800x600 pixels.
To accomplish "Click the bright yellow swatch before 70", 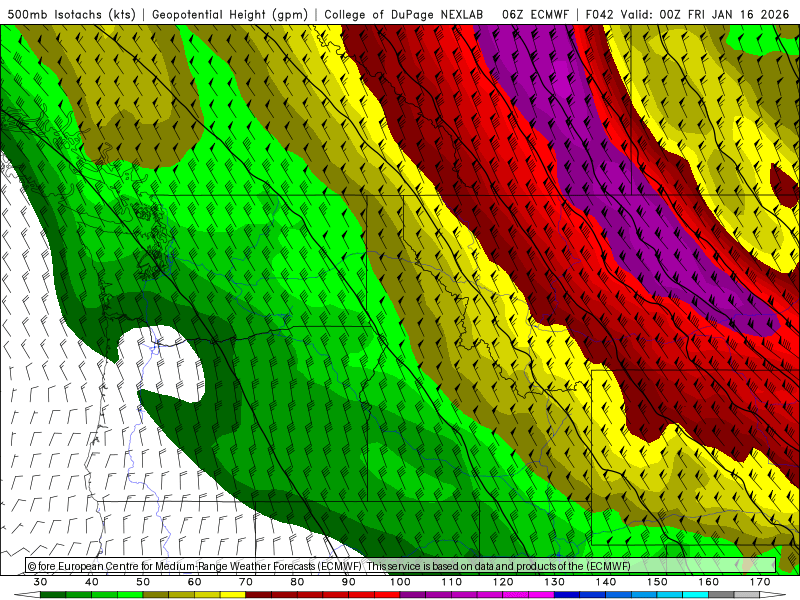I will (x=233, y=595).
